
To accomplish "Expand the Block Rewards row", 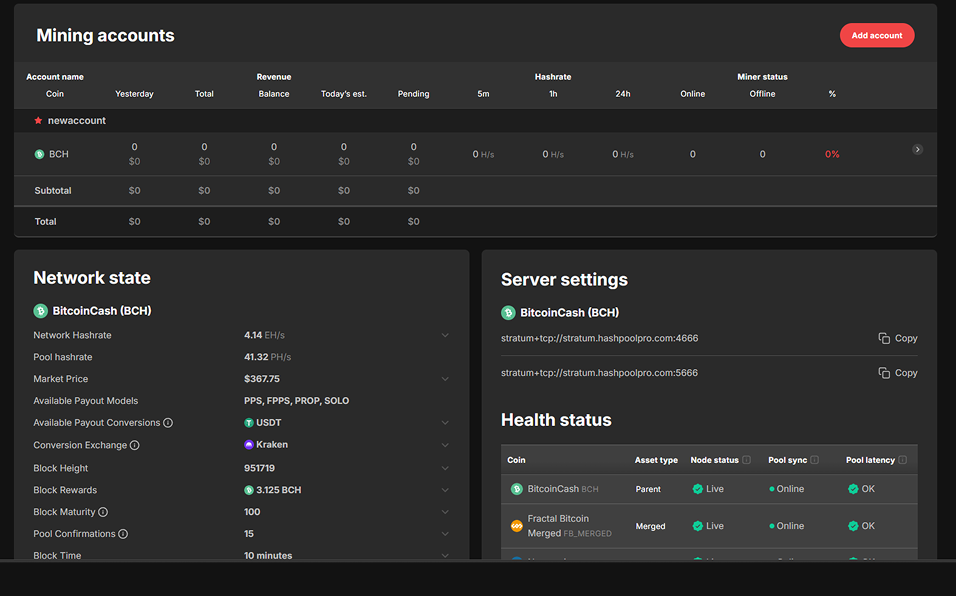I will [x=445, y=491].
